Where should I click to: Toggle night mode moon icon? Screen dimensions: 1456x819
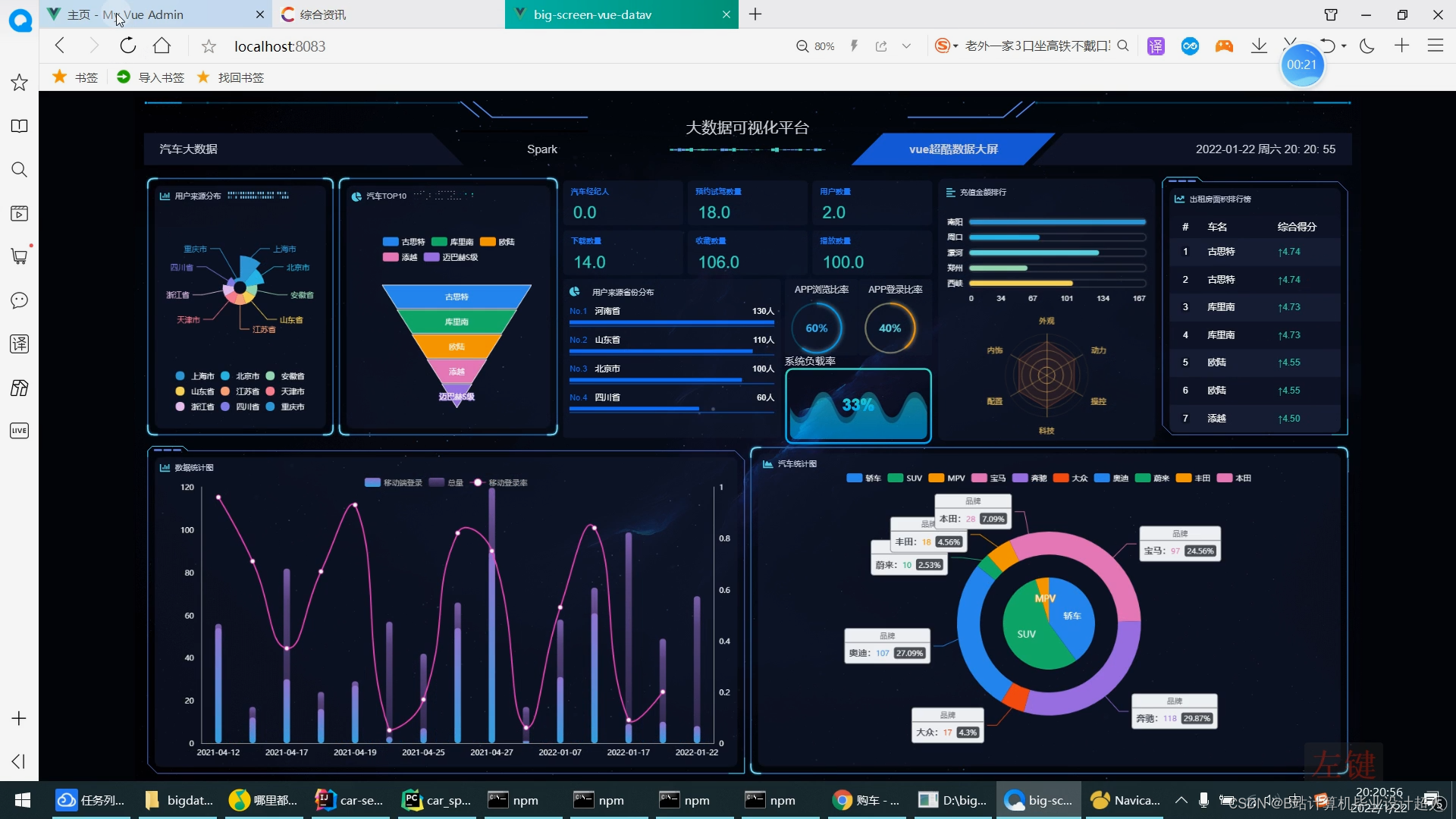pyautogui.click(x=1367, y=46)
